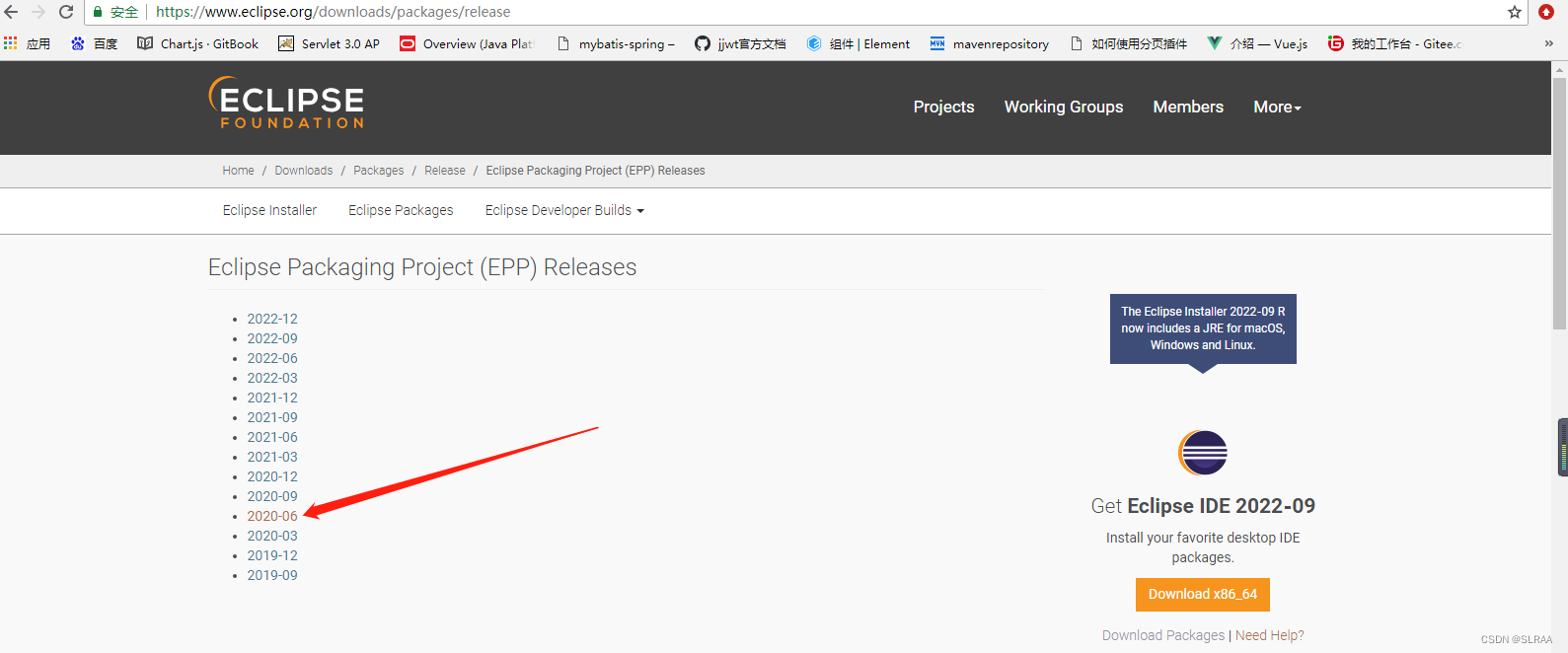The width and height of the screenshot is (1568, 653).
Task: Click the page vertical scrollbar
Action: [1560, 202]
